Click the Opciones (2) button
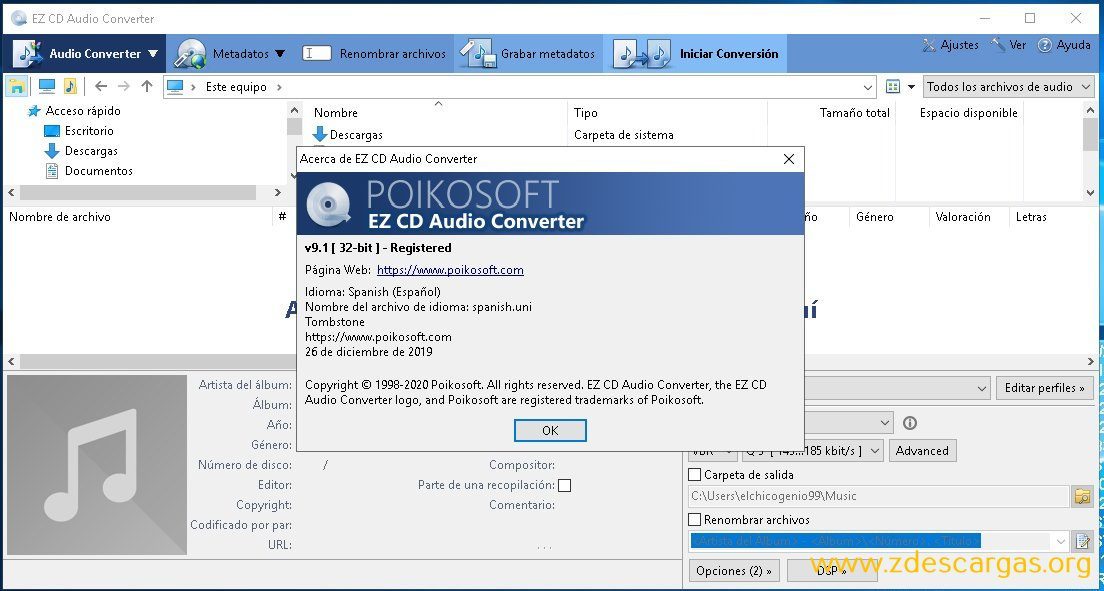 (x=734, y=571)
